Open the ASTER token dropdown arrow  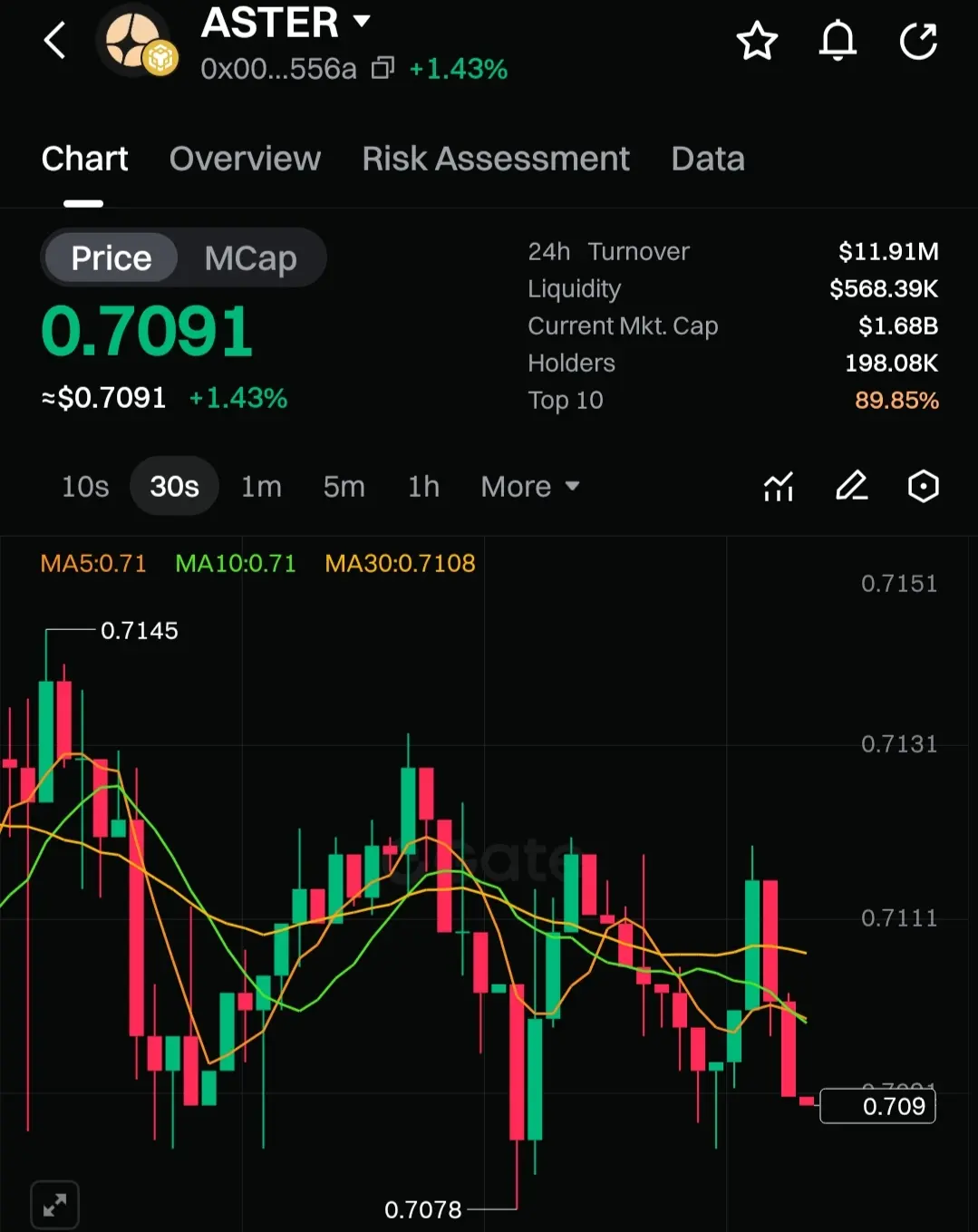click(x=362, y=21)
